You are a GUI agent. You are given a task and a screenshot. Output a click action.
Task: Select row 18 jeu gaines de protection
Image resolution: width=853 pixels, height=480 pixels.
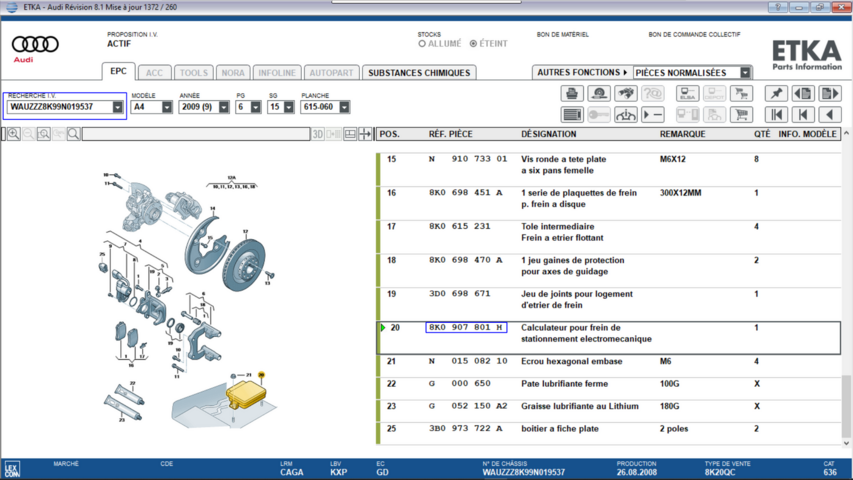pyautogui.click(x=609, y=271)
